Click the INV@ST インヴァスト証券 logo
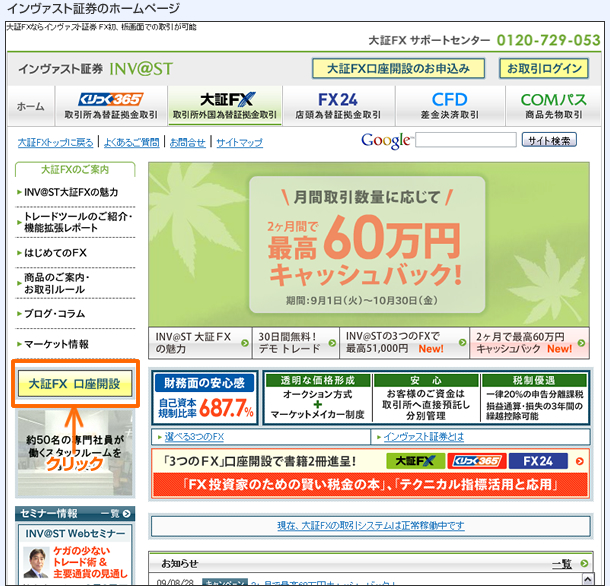Screen dimensions: 610x586 [x=96, y=69]
